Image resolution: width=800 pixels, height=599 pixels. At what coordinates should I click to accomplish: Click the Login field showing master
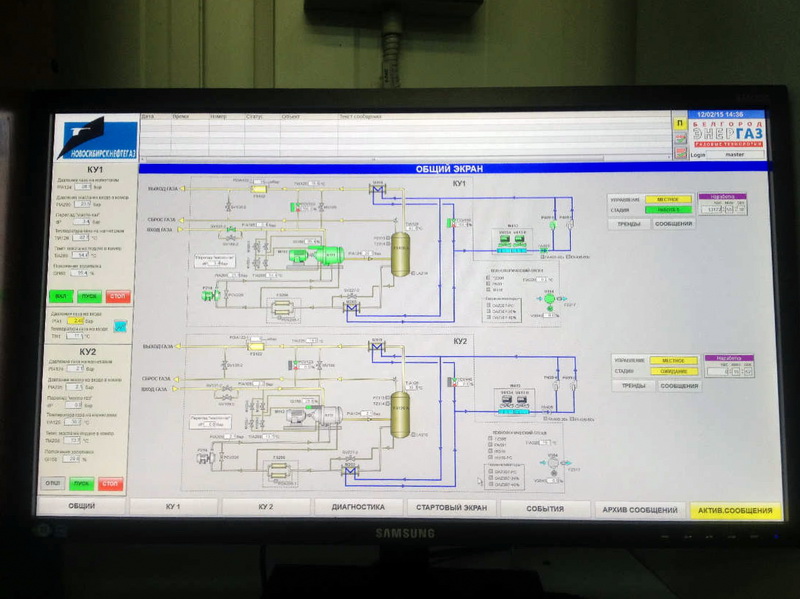click(735, 155)
